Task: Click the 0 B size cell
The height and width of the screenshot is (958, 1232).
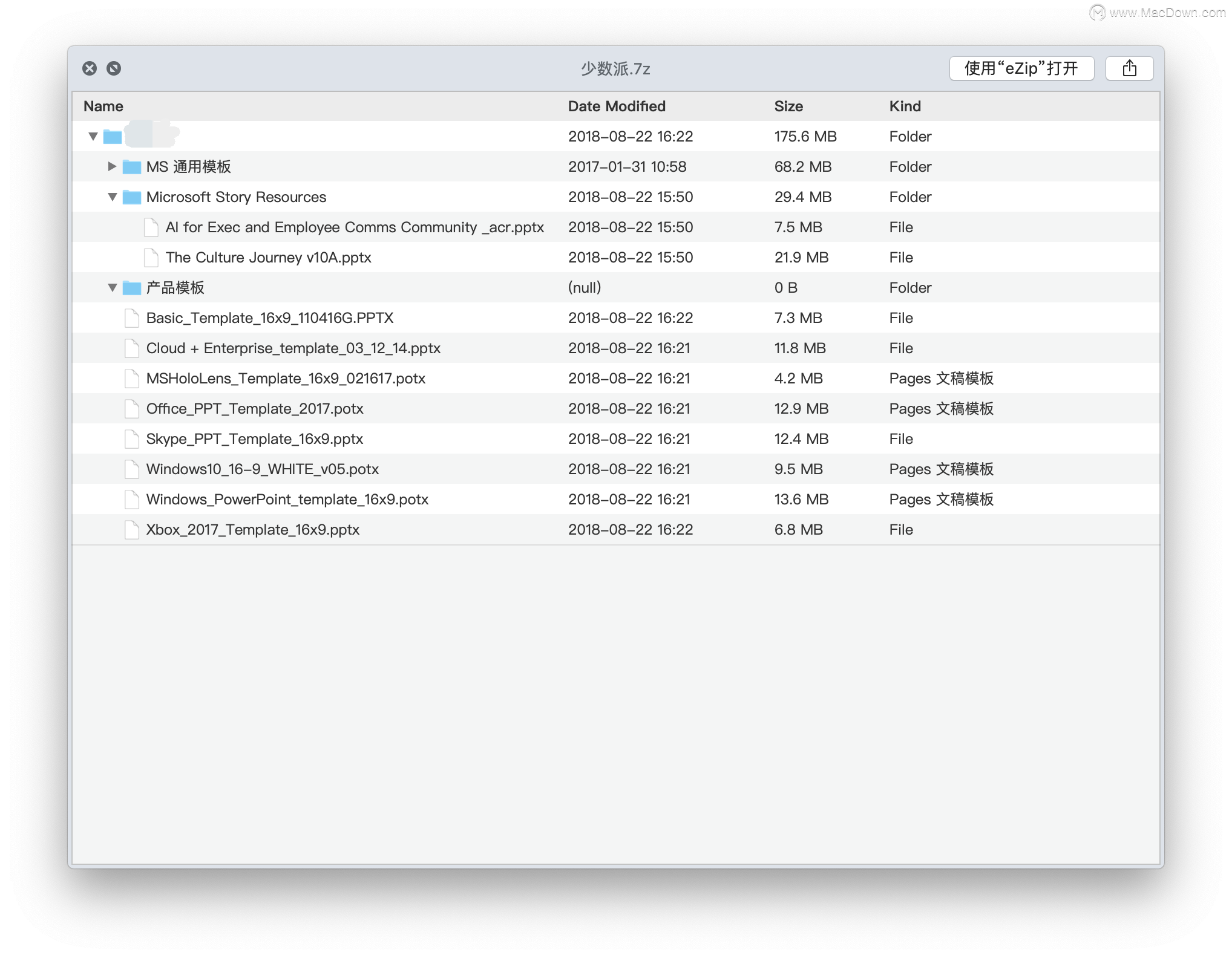Action: point(786,288)
